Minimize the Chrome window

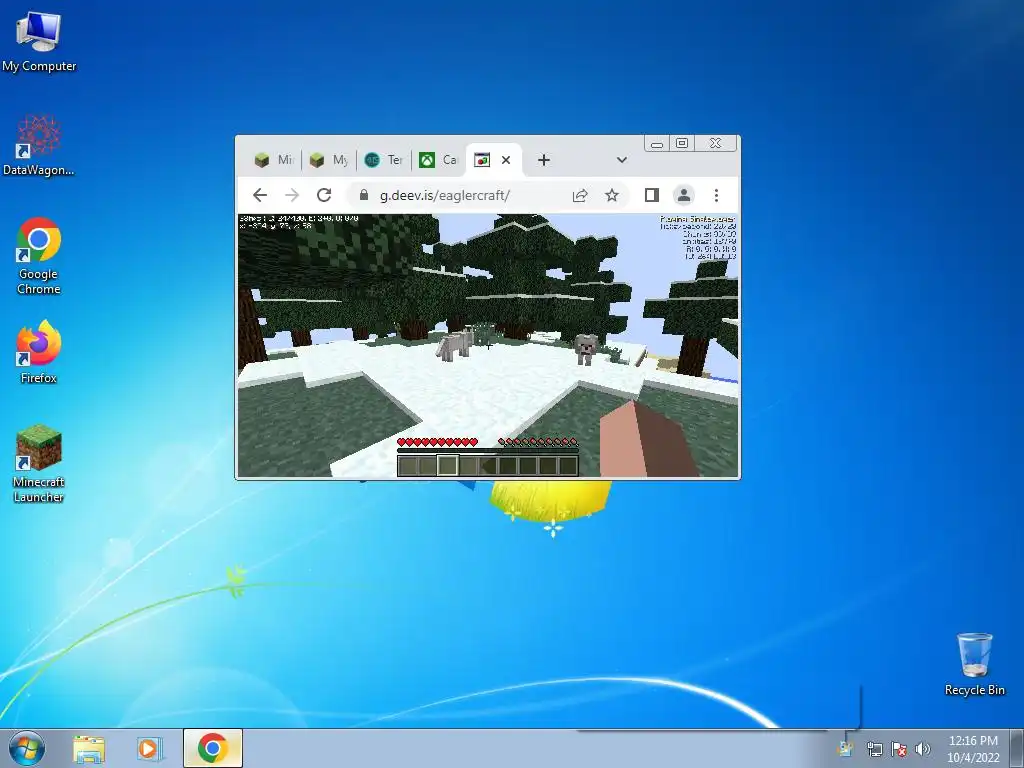[657, 144]
